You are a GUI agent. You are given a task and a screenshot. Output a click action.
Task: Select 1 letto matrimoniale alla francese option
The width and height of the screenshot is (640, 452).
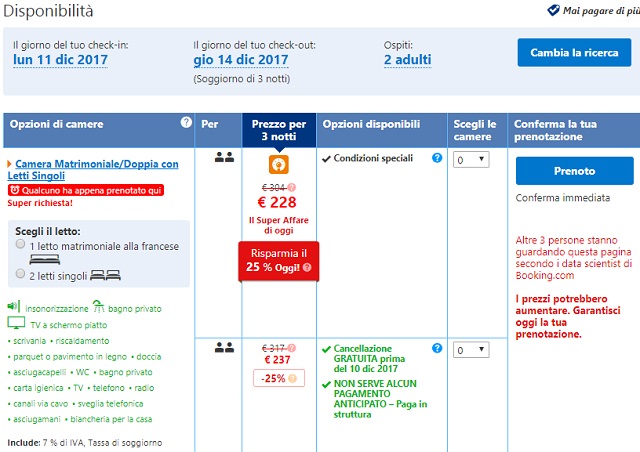click(20, 244)
